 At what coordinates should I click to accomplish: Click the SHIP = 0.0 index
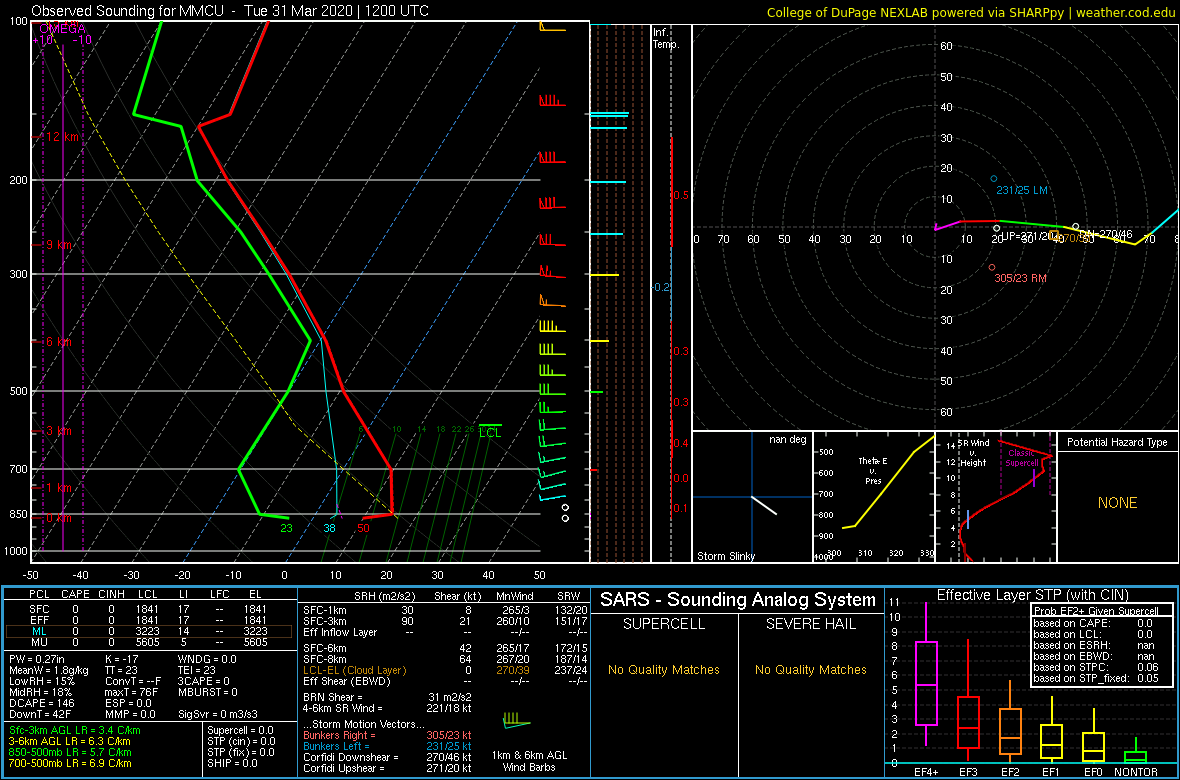coord(233,763)
